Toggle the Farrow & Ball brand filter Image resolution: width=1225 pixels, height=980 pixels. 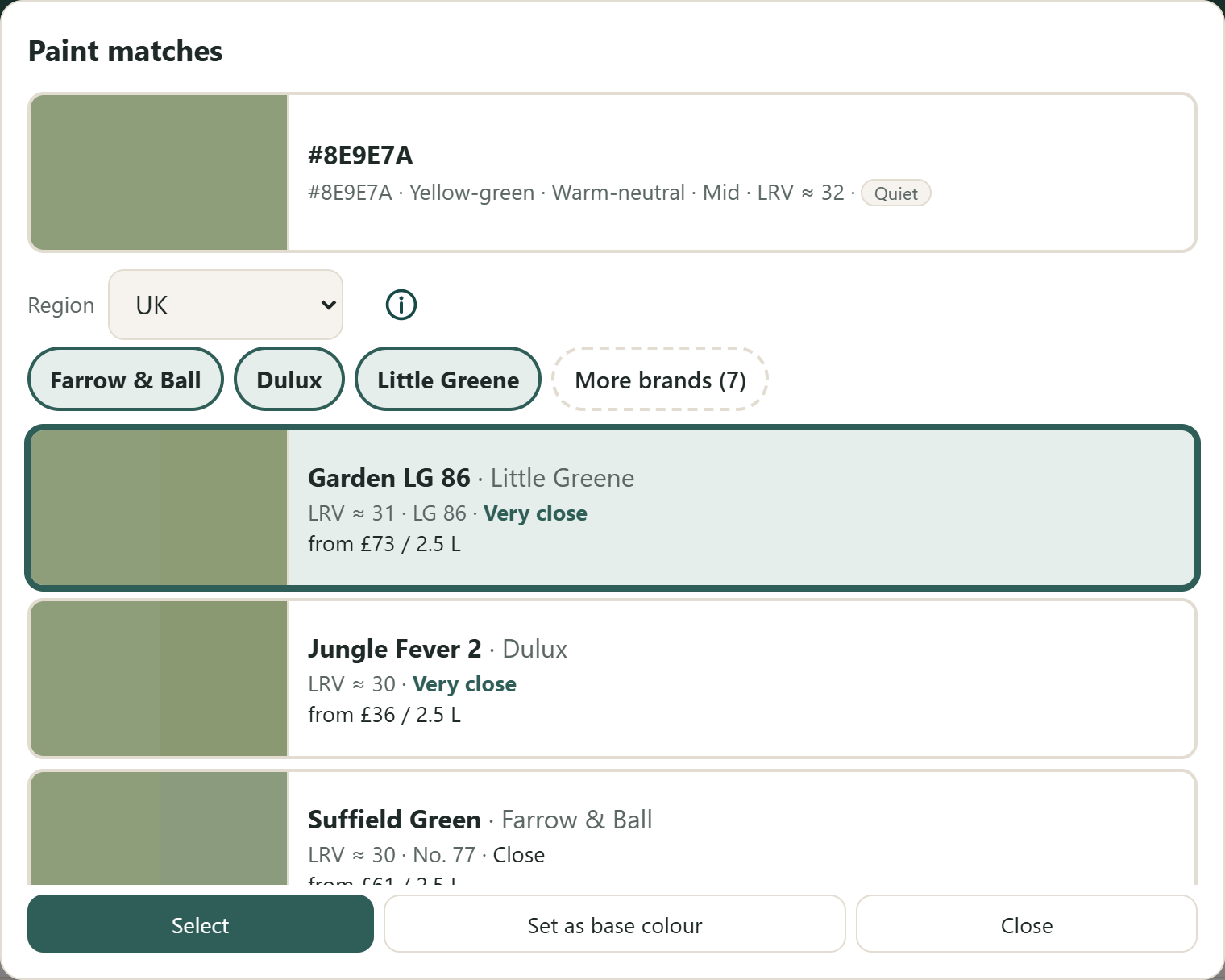coord(126,379)
